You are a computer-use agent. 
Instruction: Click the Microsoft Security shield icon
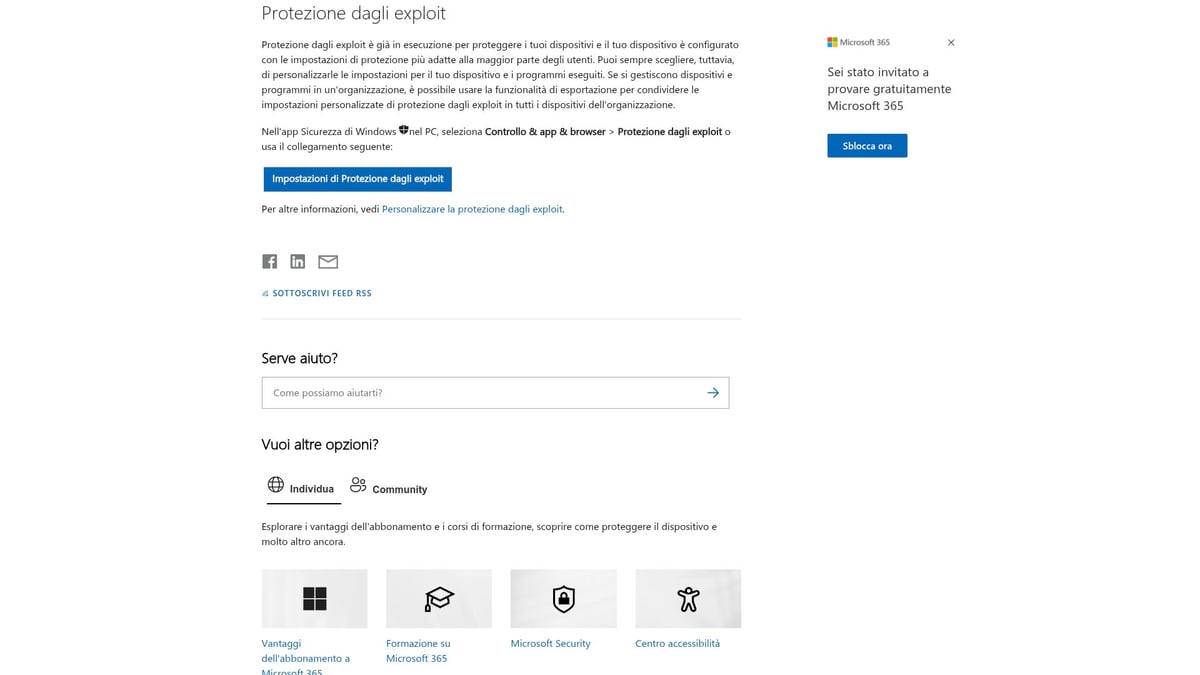coord(563,598)
